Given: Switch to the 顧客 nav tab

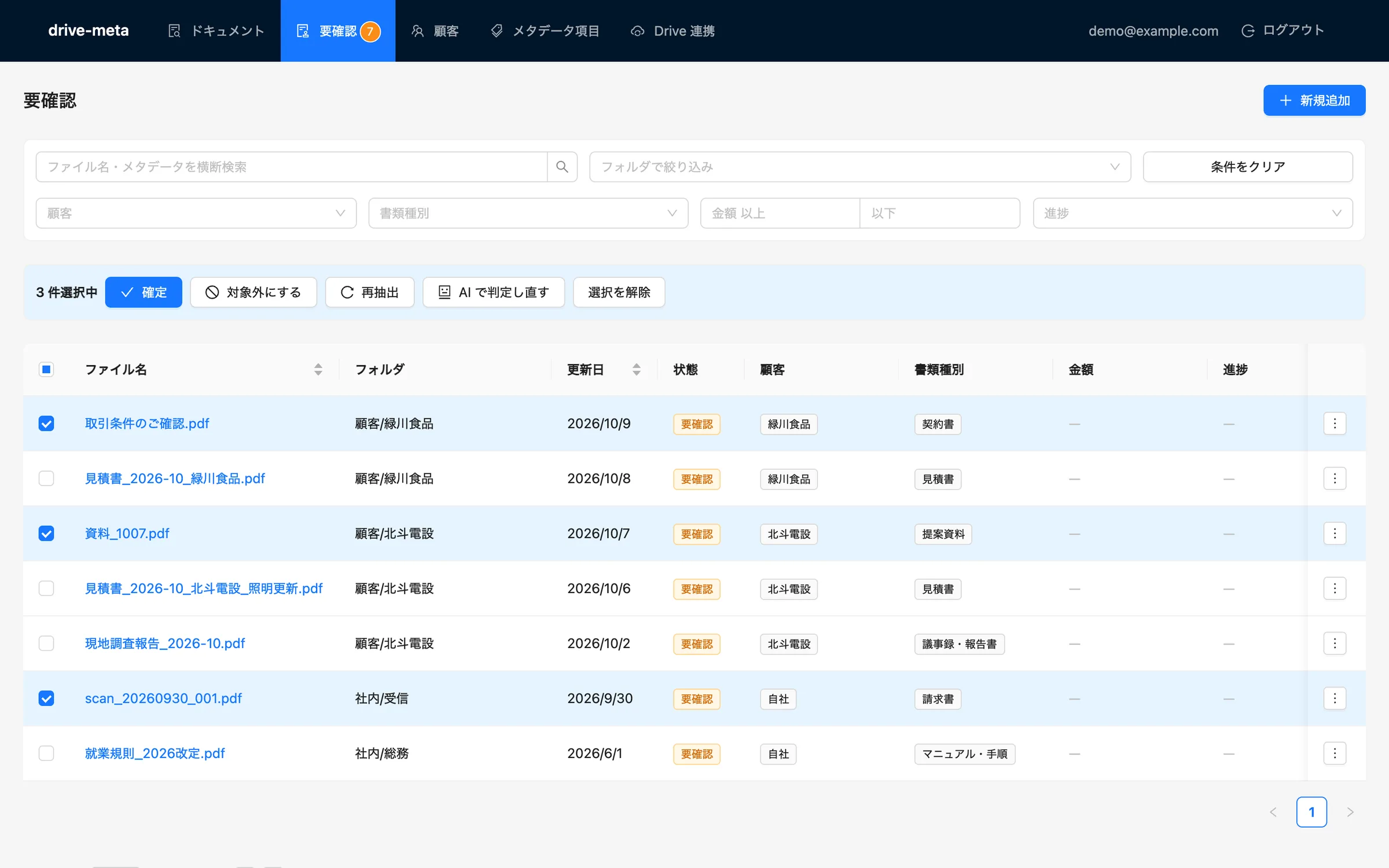Looking at the screenshot, I should point(435,31).
